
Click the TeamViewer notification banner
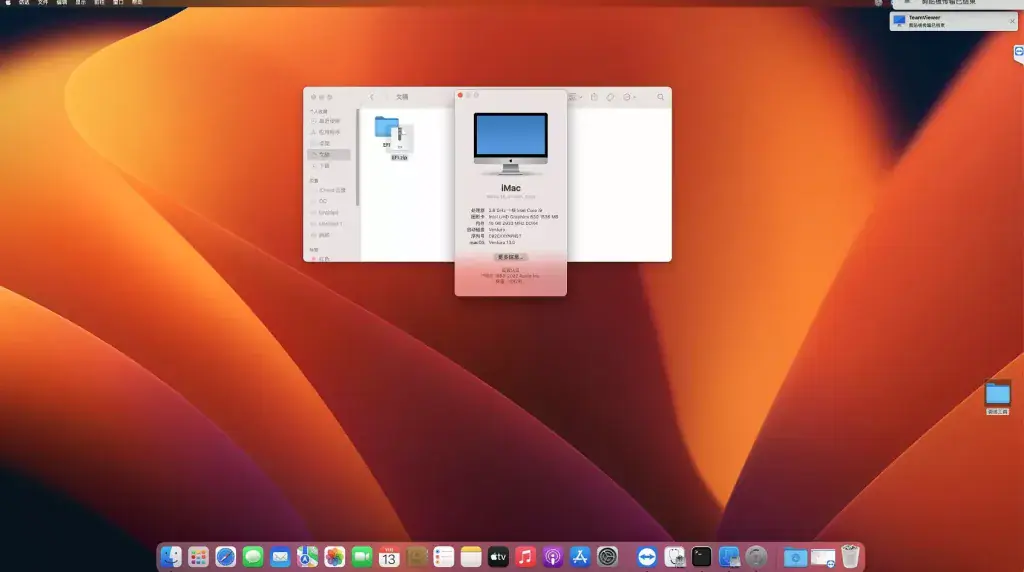(952, 22)
